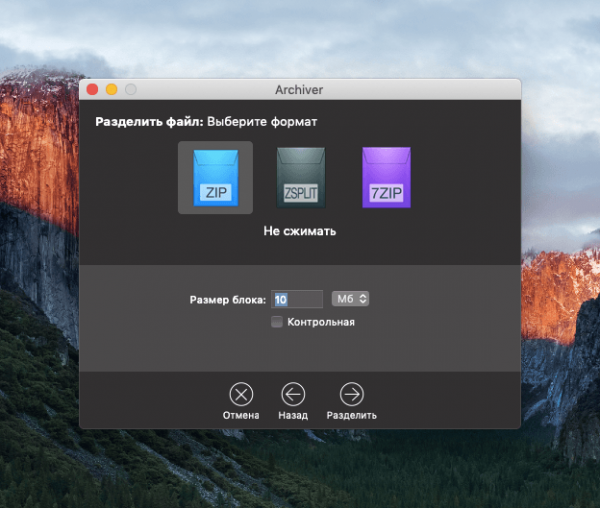Screen dimensions: 600x508
Task: Enable the Контрольная checkbox
Action: point(277,322)
